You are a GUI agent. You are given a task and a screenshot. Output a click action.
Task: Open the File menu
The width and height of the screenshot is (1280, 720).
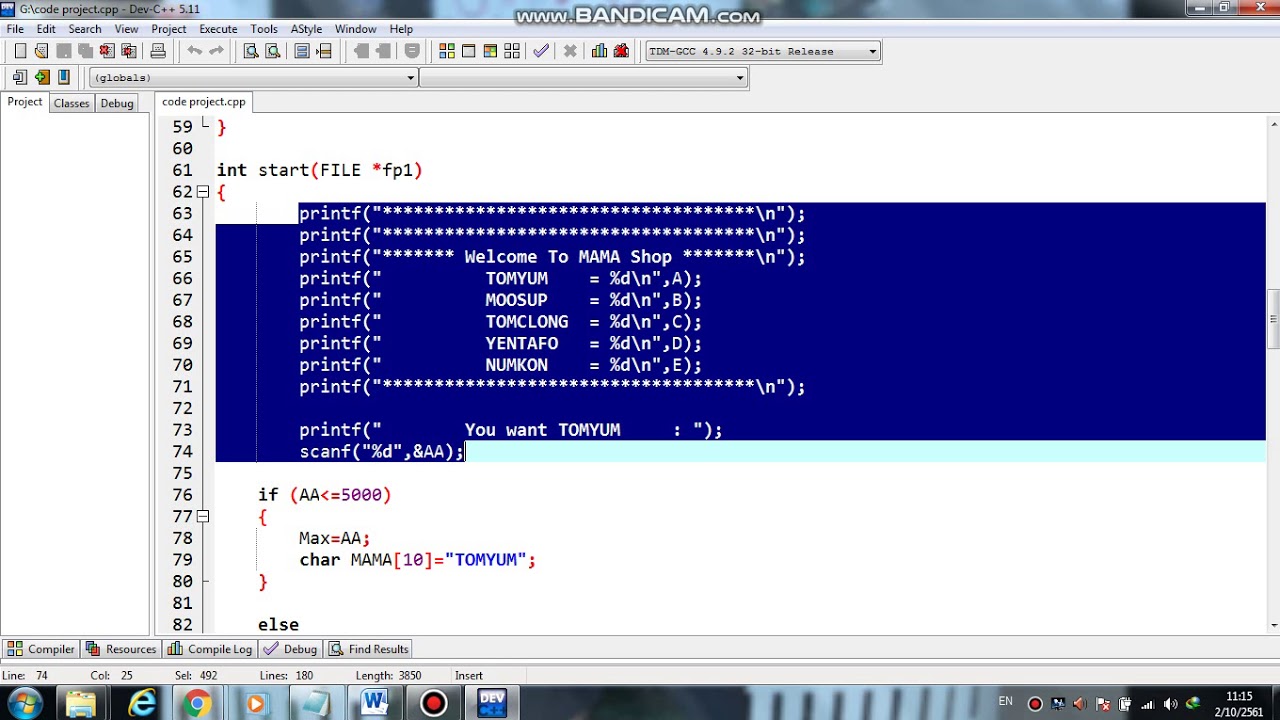15,29
